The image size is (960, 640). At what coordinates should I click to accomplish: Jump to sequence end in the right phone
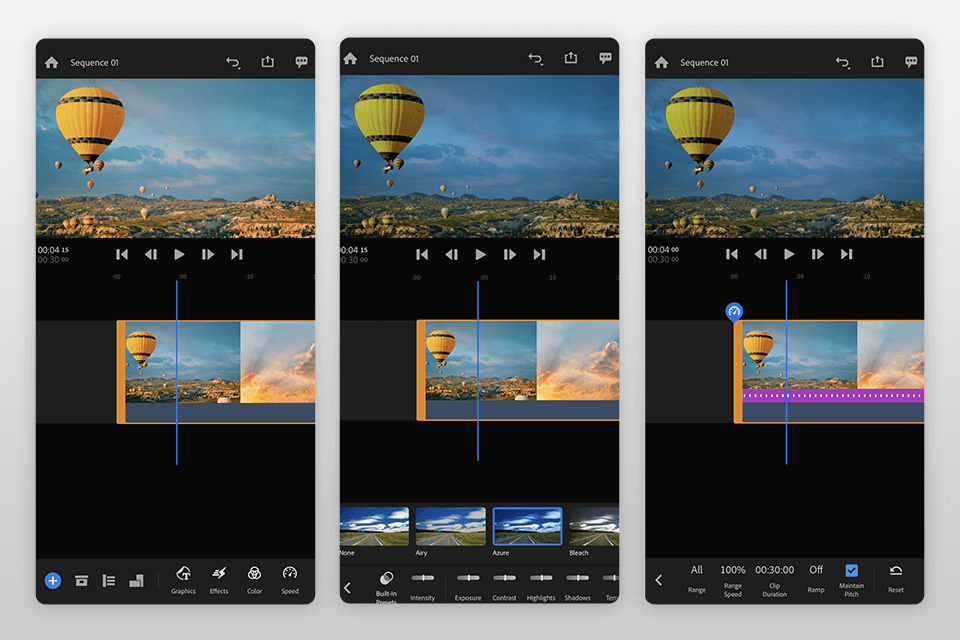coord(847,254)
